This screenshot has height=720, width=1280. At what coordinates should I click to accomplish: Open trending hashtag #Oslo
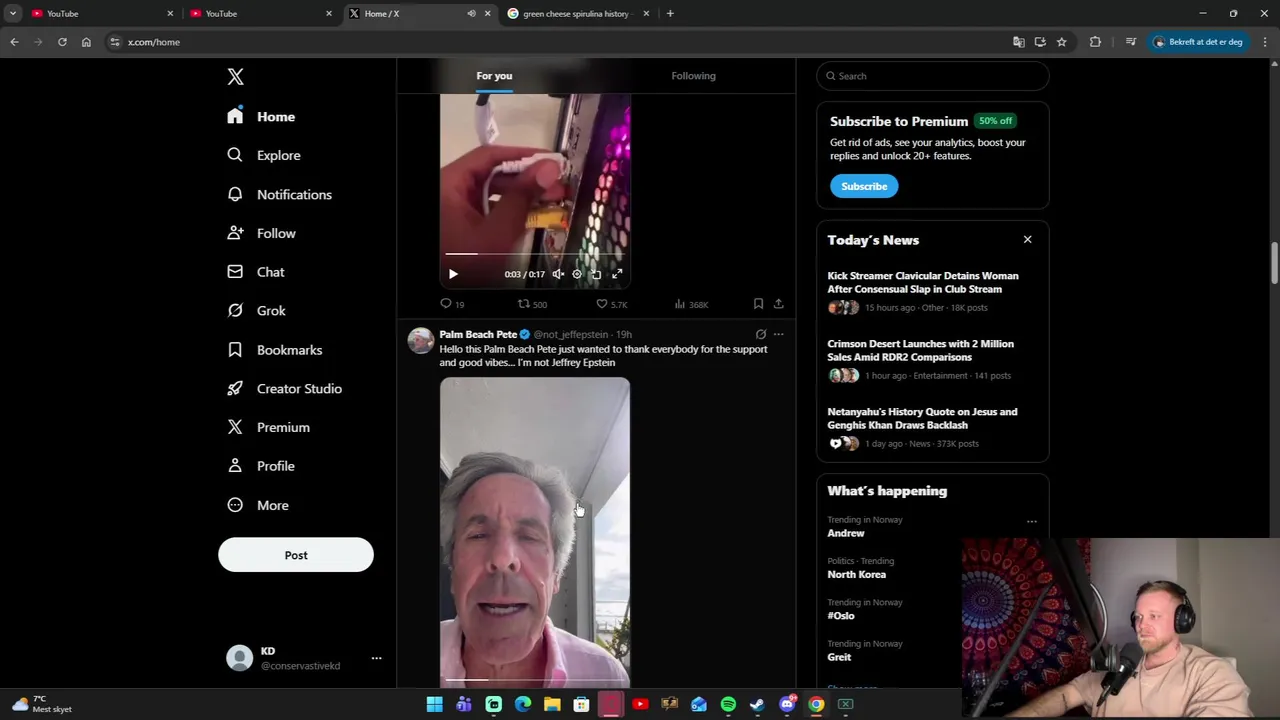(841, 616)
